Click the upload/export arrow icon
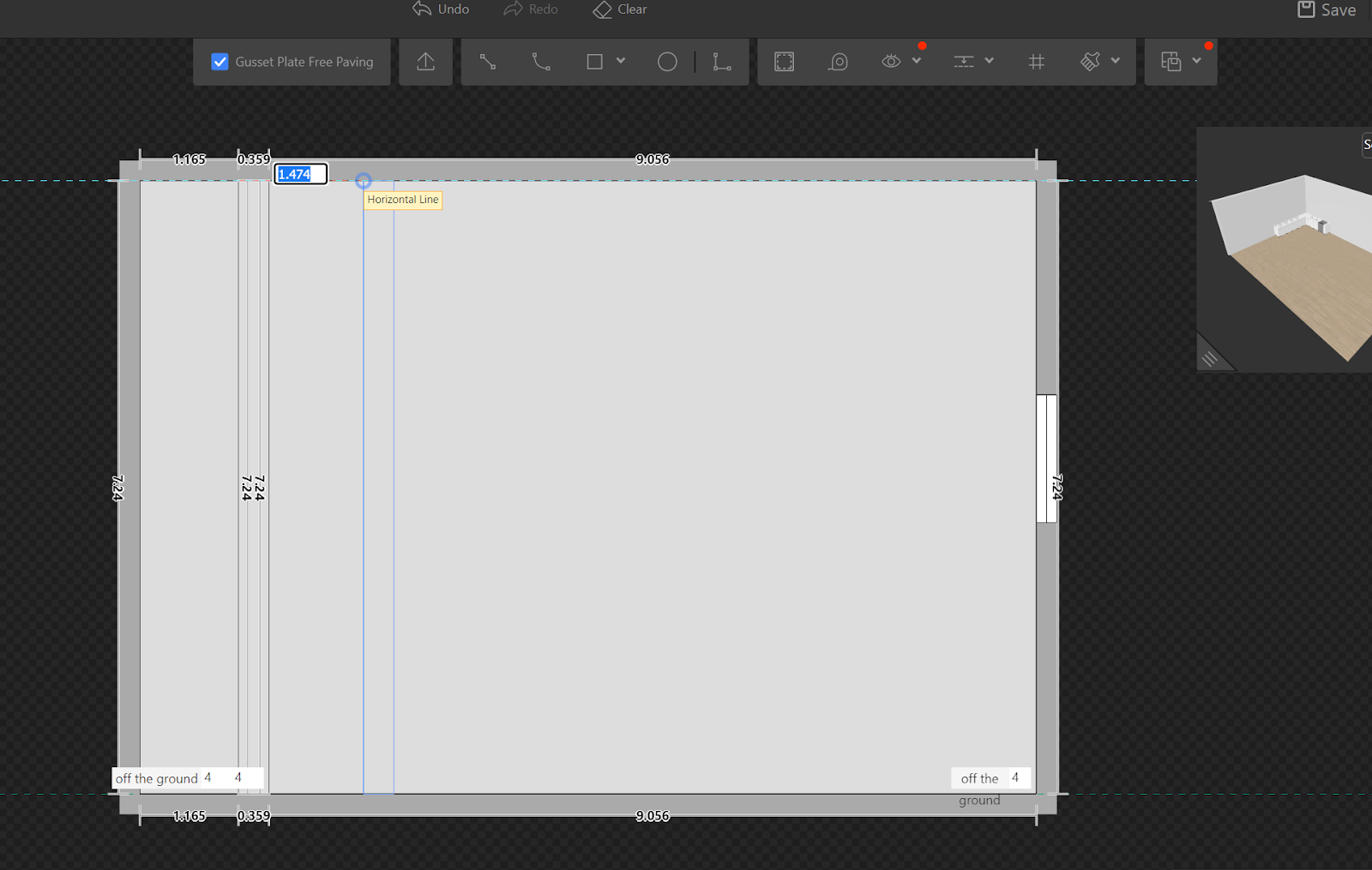 click(425, 62)
